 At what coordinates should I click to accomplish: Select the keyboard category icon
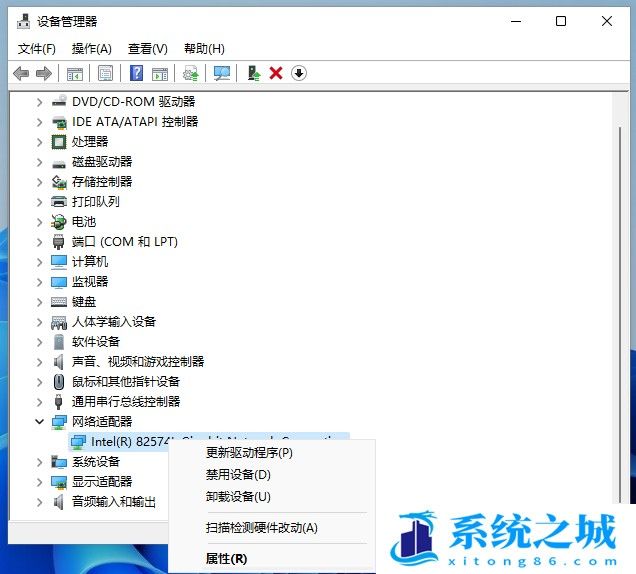click(59, 301)
